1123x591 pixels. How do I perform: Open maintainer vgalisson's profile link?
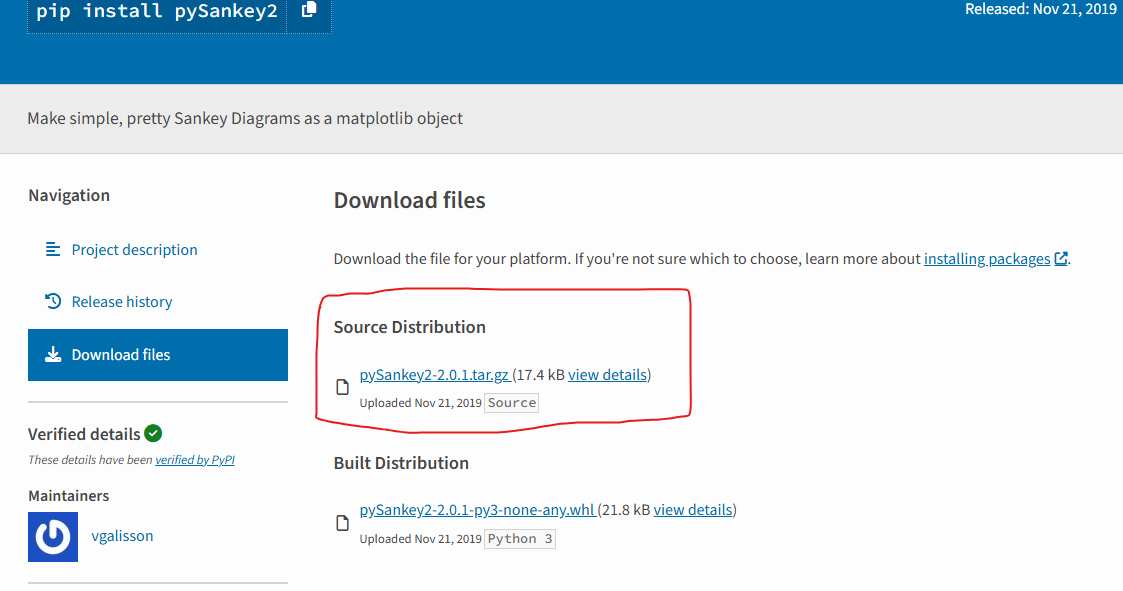pos(122,536)
